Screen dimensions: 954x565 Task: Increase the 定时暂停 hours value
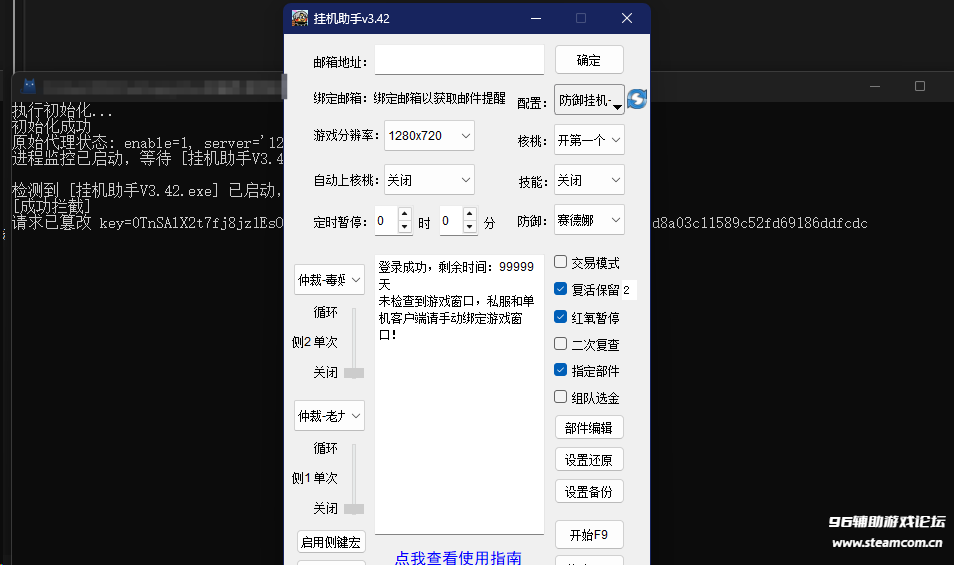(405, 213)
